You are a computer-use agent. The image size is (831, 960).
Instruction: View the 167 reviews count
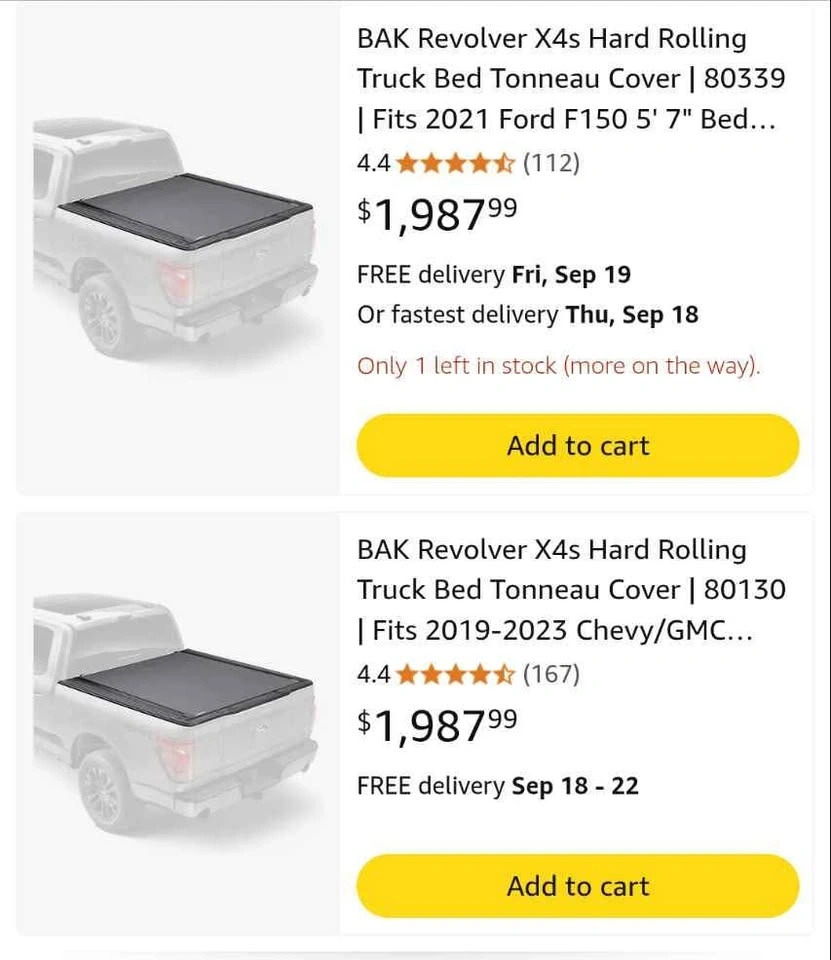click(551, 675)
